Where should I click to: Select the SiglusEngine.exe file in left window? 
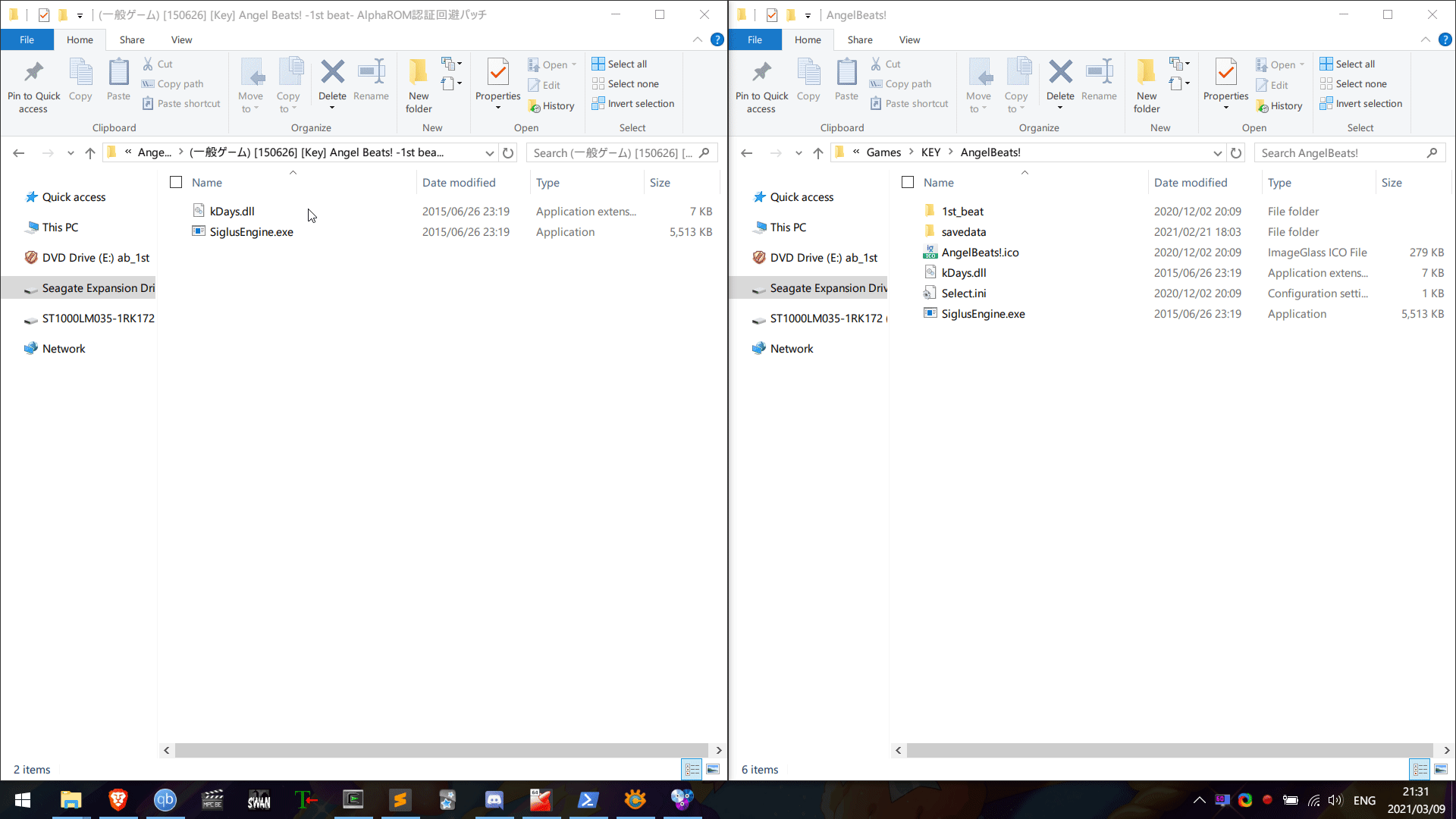(251, 232)
